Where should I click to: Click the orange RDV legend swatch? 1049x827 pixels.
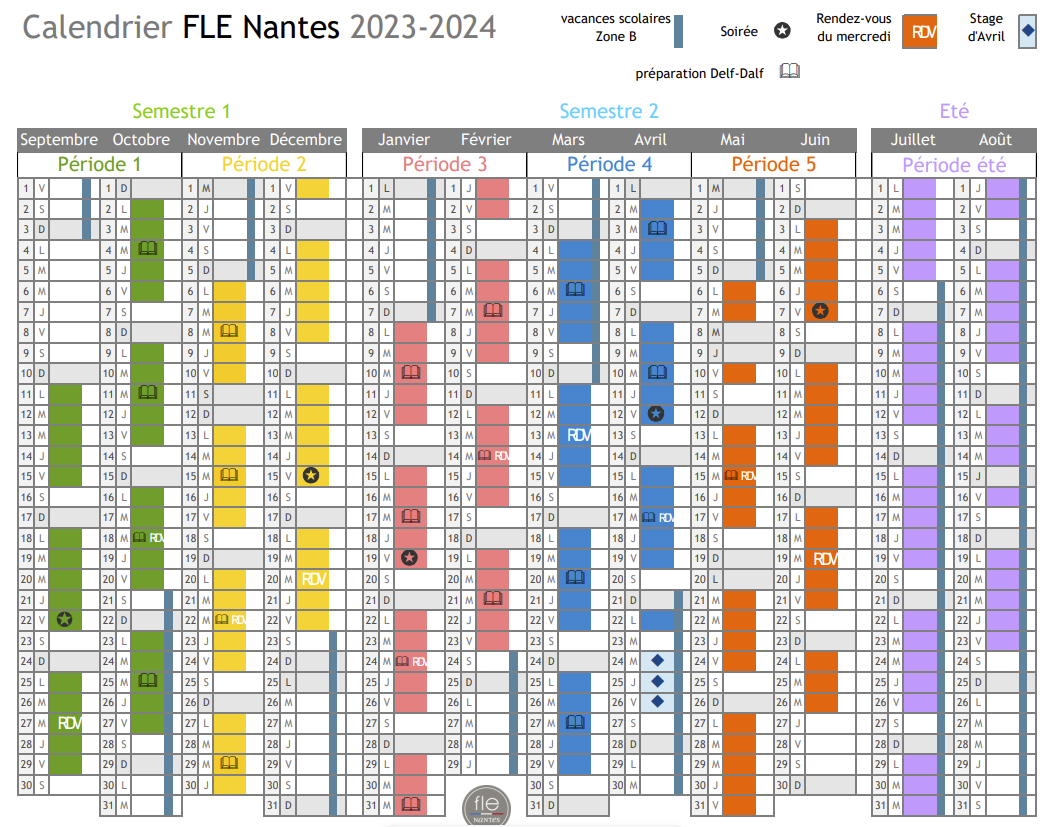[920, 31]
